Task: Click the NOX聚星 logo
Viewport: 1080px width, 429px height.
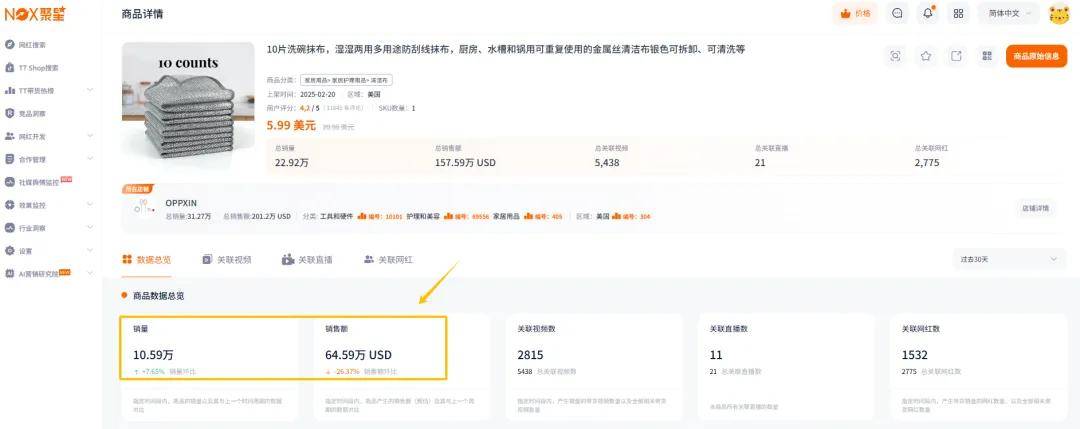Action: [x=32, y=14]
